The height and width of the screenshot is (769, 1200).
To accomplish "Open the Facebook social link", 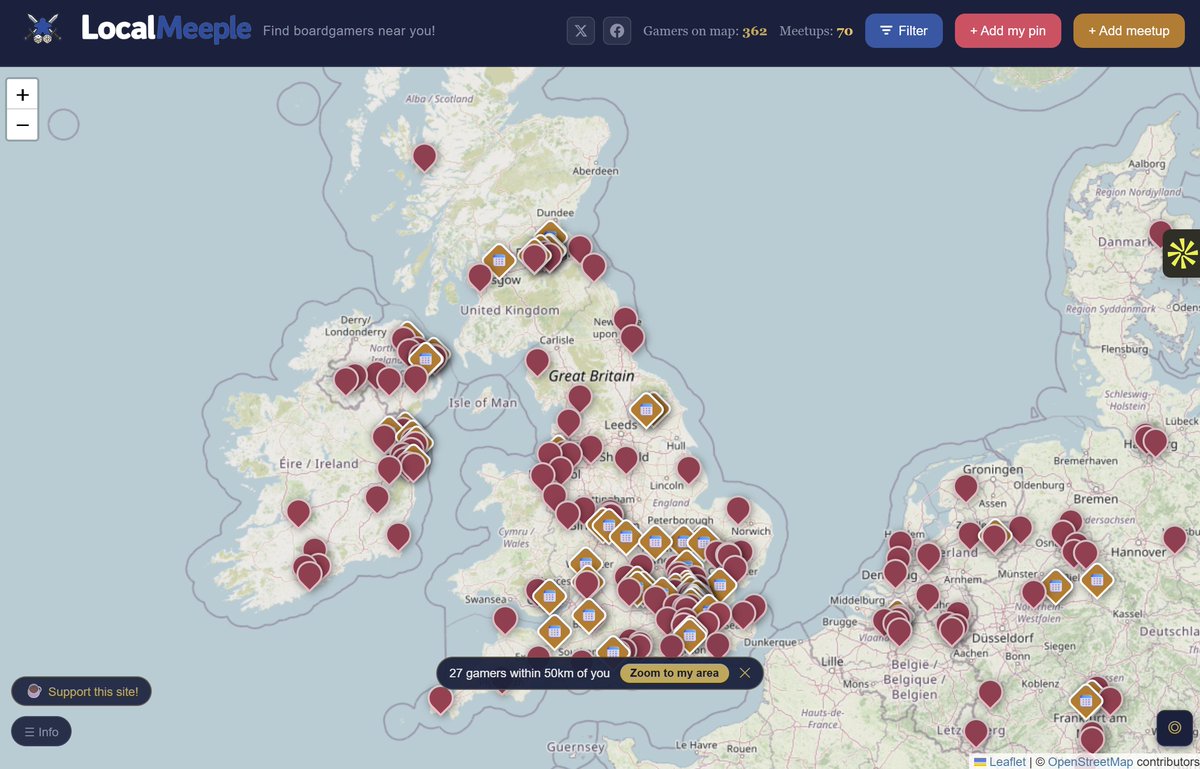I will click(x=617, y=31).
